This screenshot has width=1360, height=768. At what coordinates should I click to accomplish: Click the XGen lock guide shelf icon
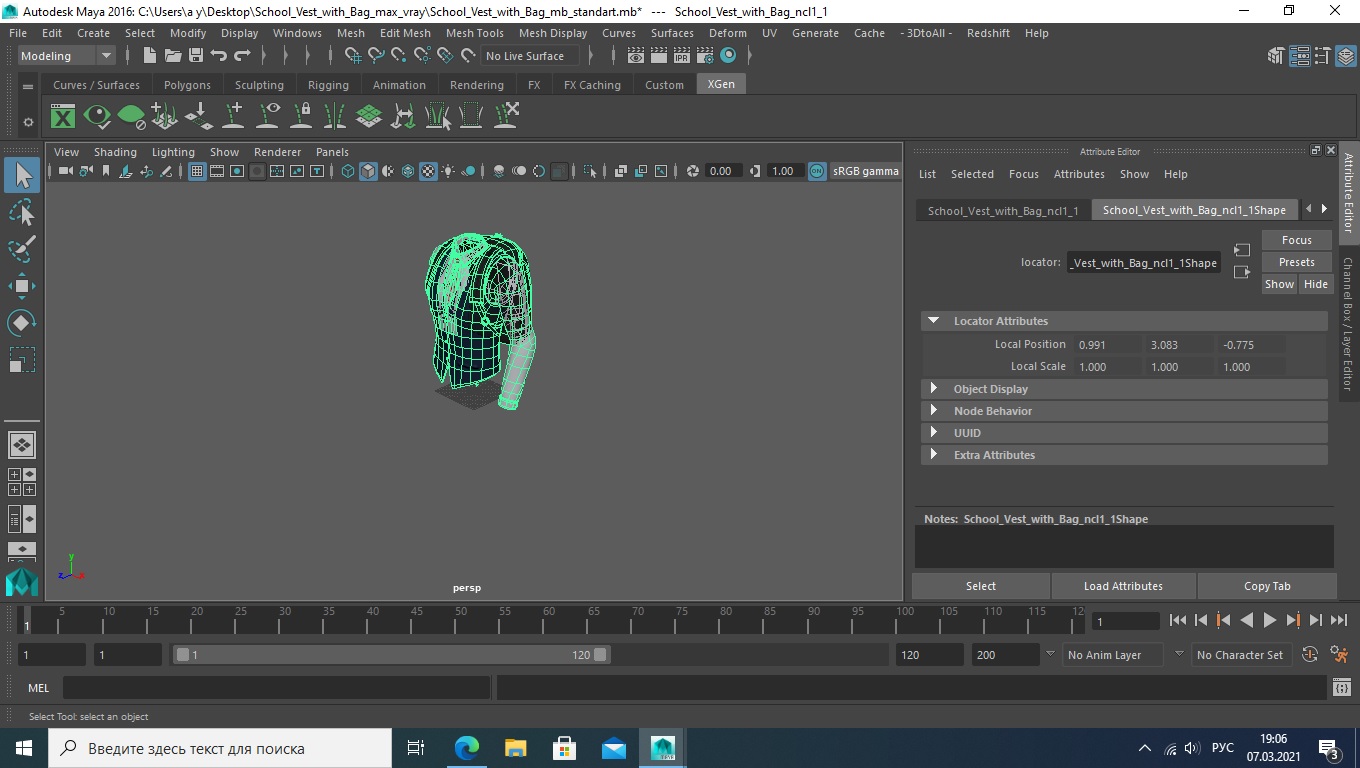click(x=301, y=116)
